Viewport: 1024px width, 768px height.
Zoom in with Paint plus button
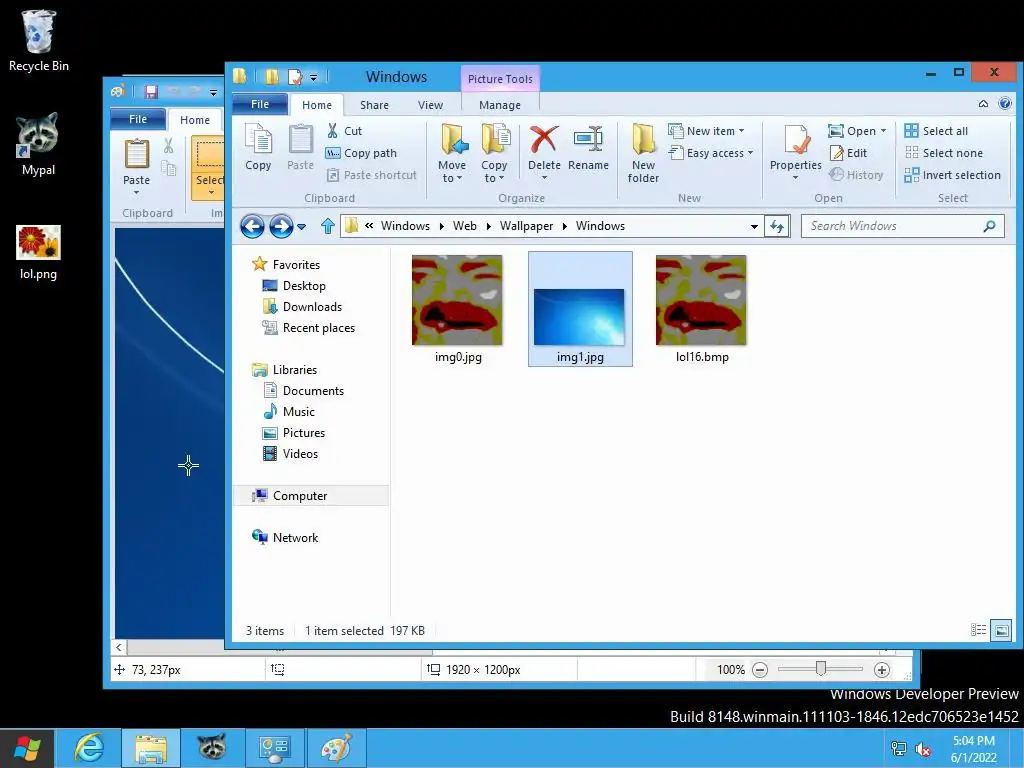pos(882,669)
